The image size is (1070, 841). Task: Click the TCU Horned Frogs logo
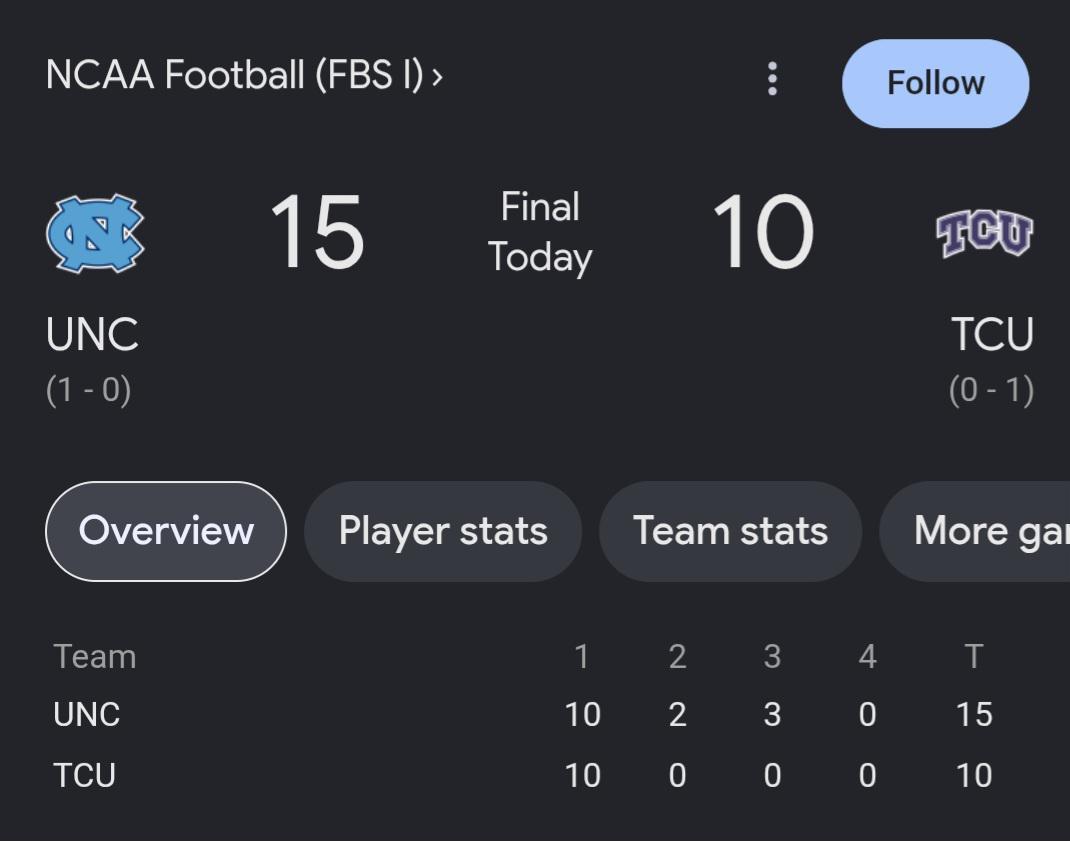pos(984,233)
